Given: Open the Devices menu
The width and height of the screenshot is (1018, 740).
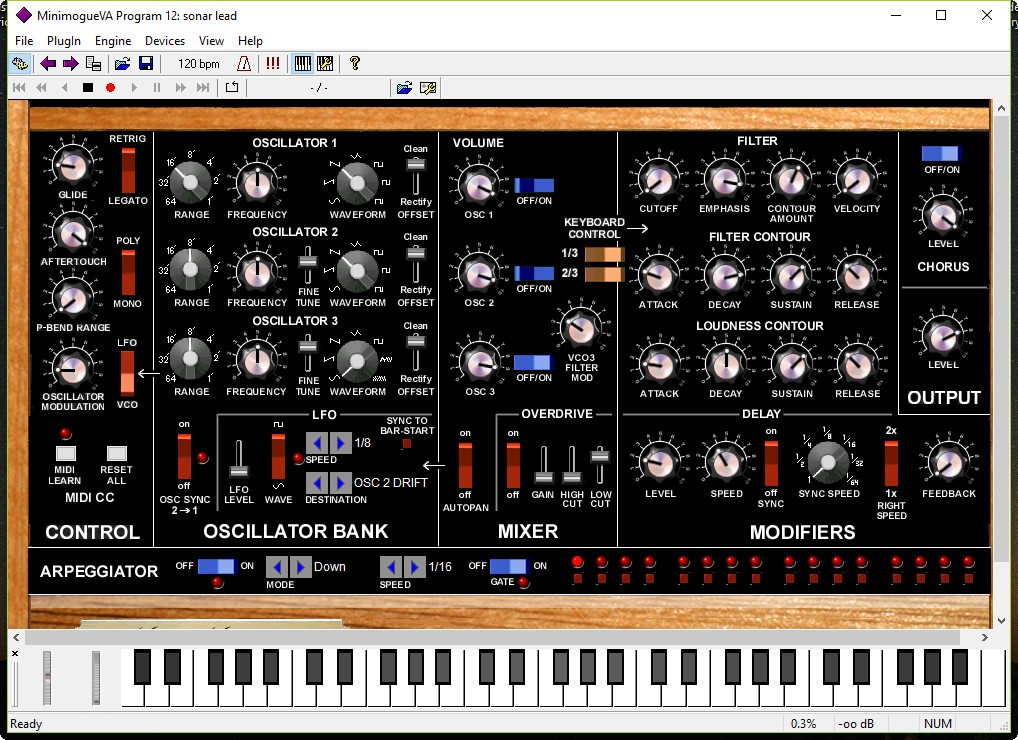Looking at the screenshot, I should click(165, 41).
